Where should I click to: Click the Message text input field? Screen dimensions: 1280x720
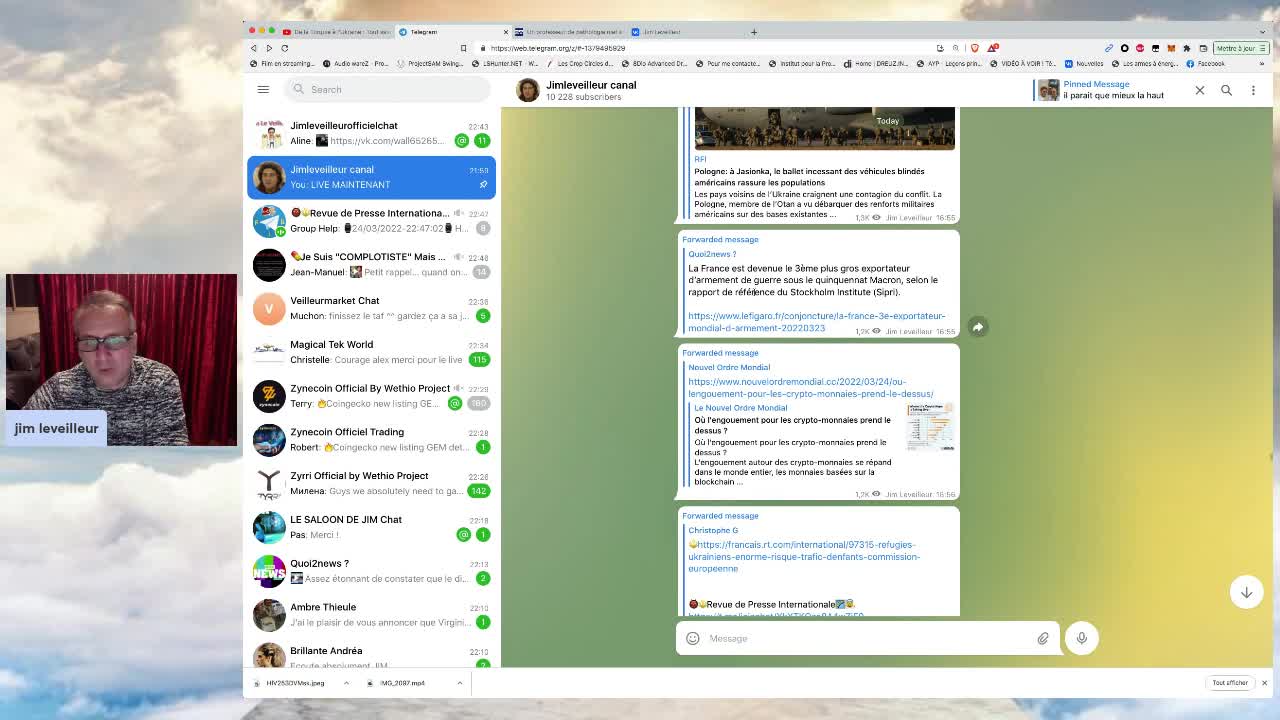pyautogui.click(x=867, y=638)
